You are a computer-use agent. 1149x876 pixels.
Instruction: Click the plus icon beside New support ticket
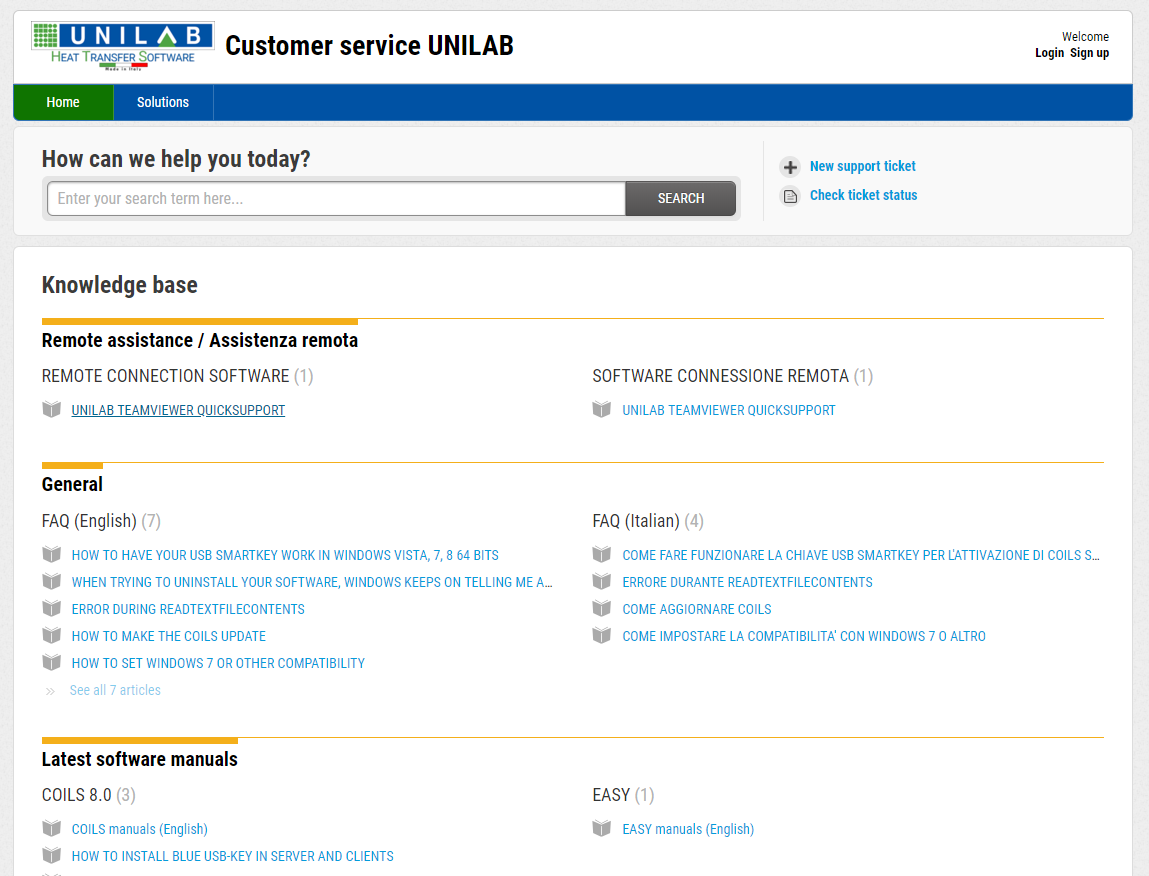pyautogui.click(x=790, y=167)
